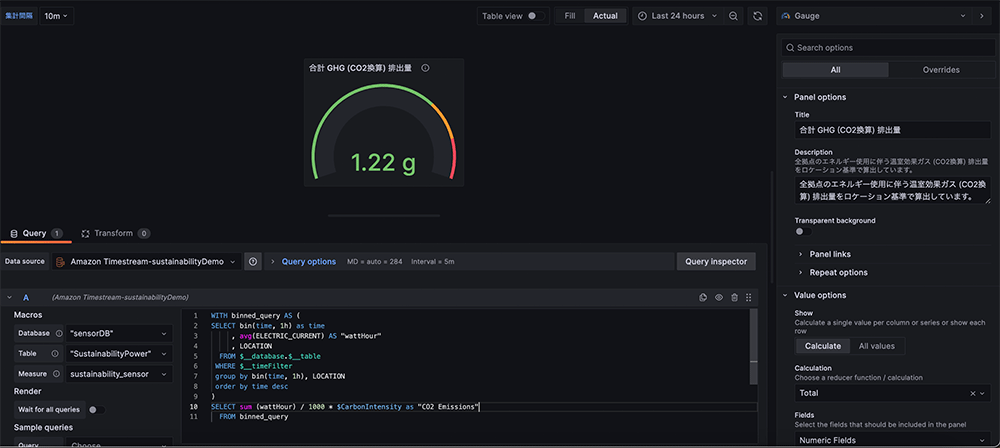
Task: Click the Measure macro info icon
Action: click(x=59, y=374)
